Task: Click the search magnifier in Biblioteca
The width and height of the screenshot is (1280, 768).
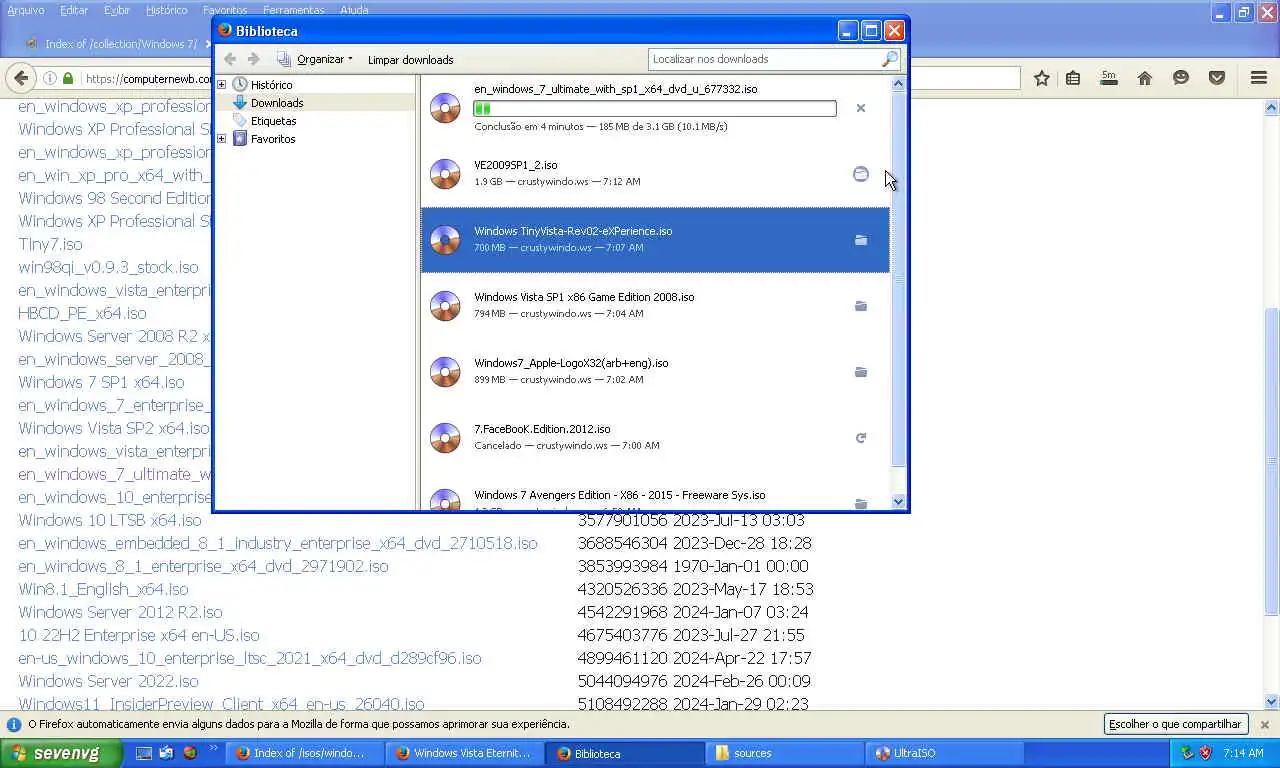Action: [x=889, y=59]
